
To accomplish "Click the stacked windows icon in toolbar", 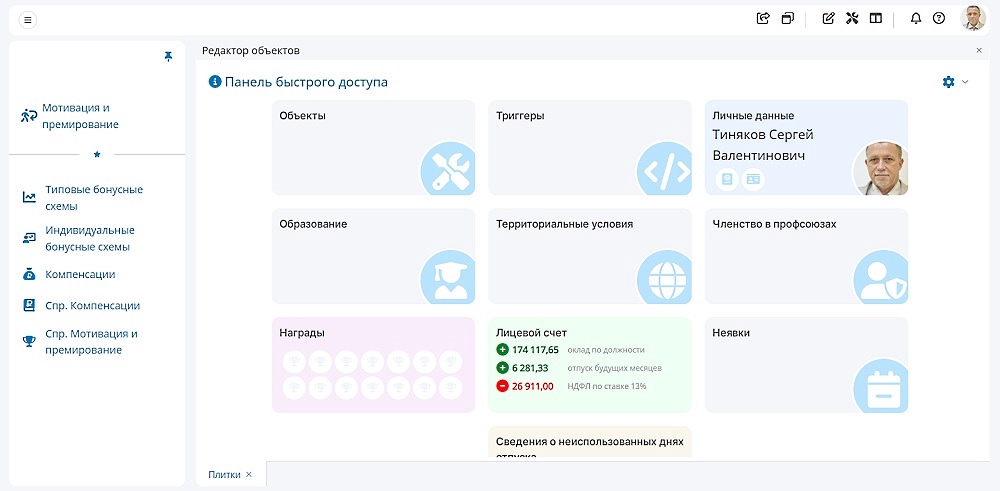I will pos(788,18).
